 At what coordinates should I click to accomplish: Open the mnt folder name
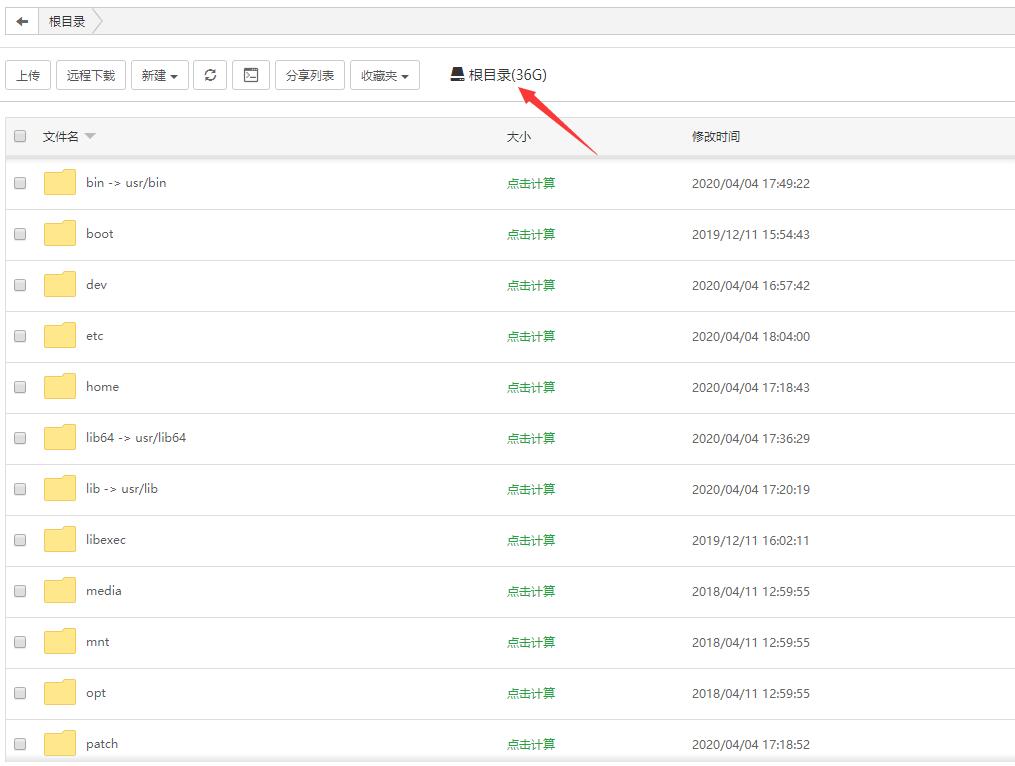click(x=98, y=642)
